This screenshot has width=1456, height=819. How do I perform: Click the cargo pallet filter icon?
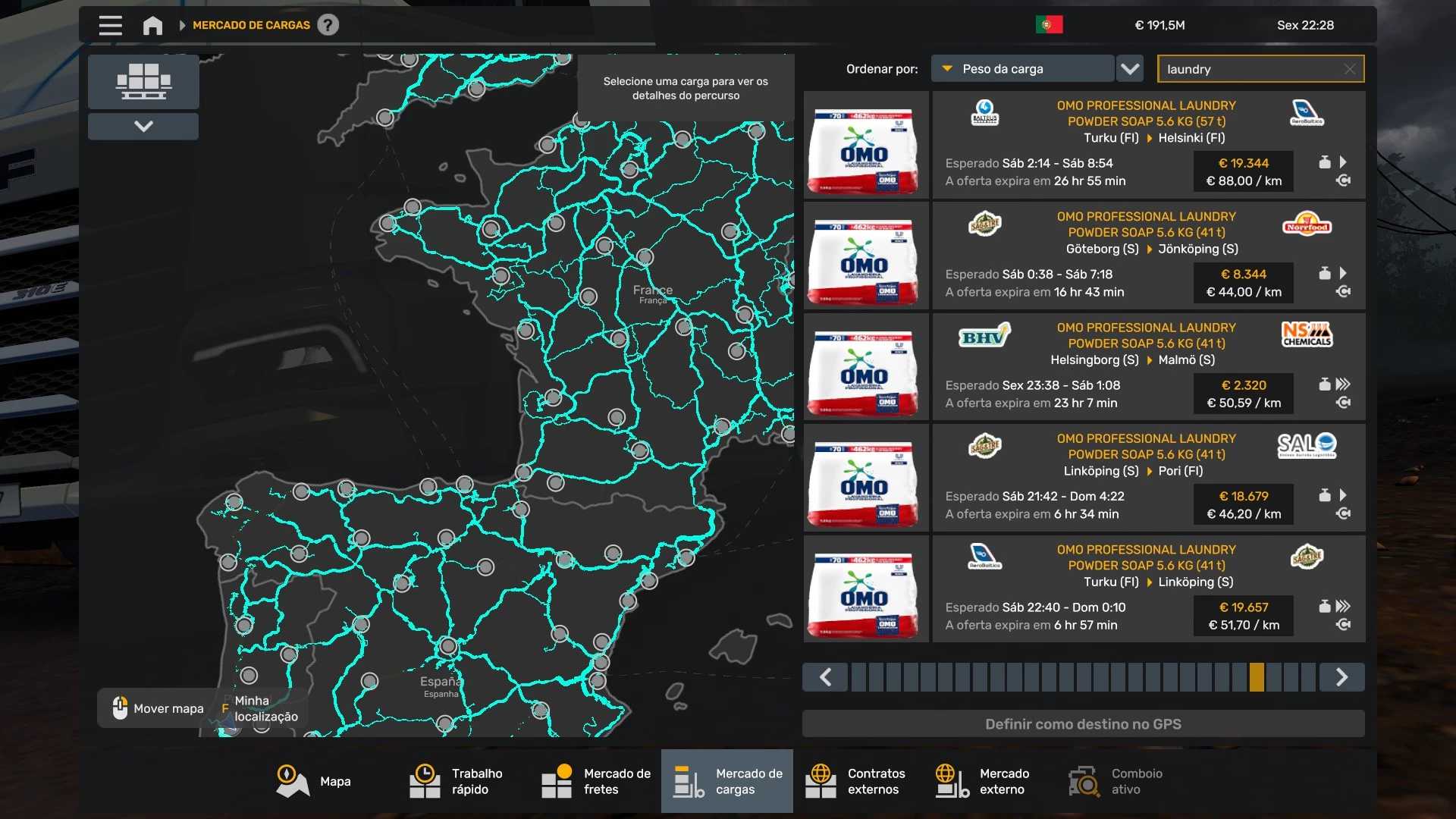tap(143, 81)
